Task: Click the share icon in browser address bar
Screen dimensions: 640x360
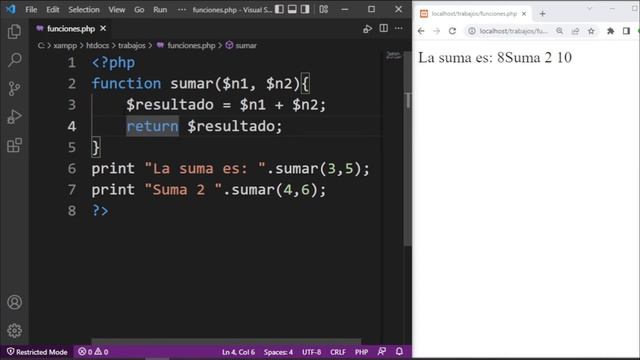Action: pos(575,31)
